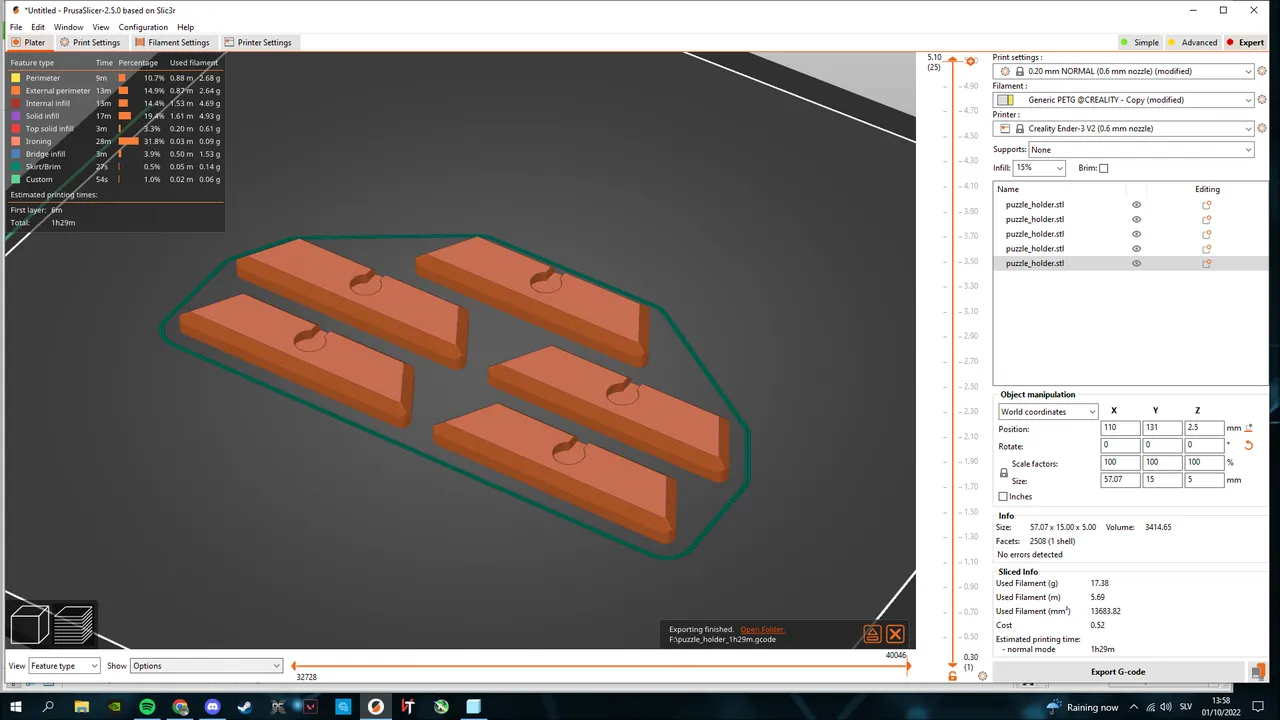The image size is (1280, 720).
Task: Open the View Feature type dropdown
Action: 64,666
